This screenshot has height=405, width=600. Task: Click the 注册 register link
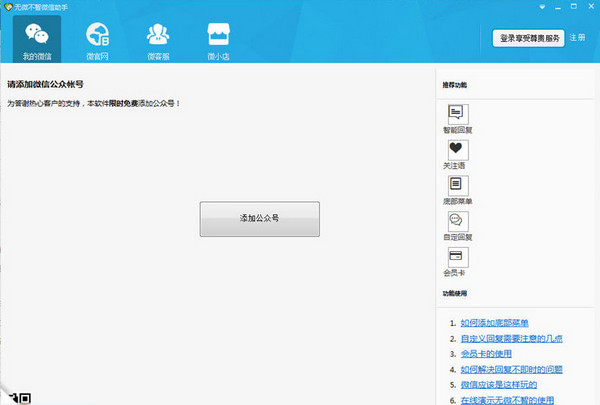(x=577, y=38)
